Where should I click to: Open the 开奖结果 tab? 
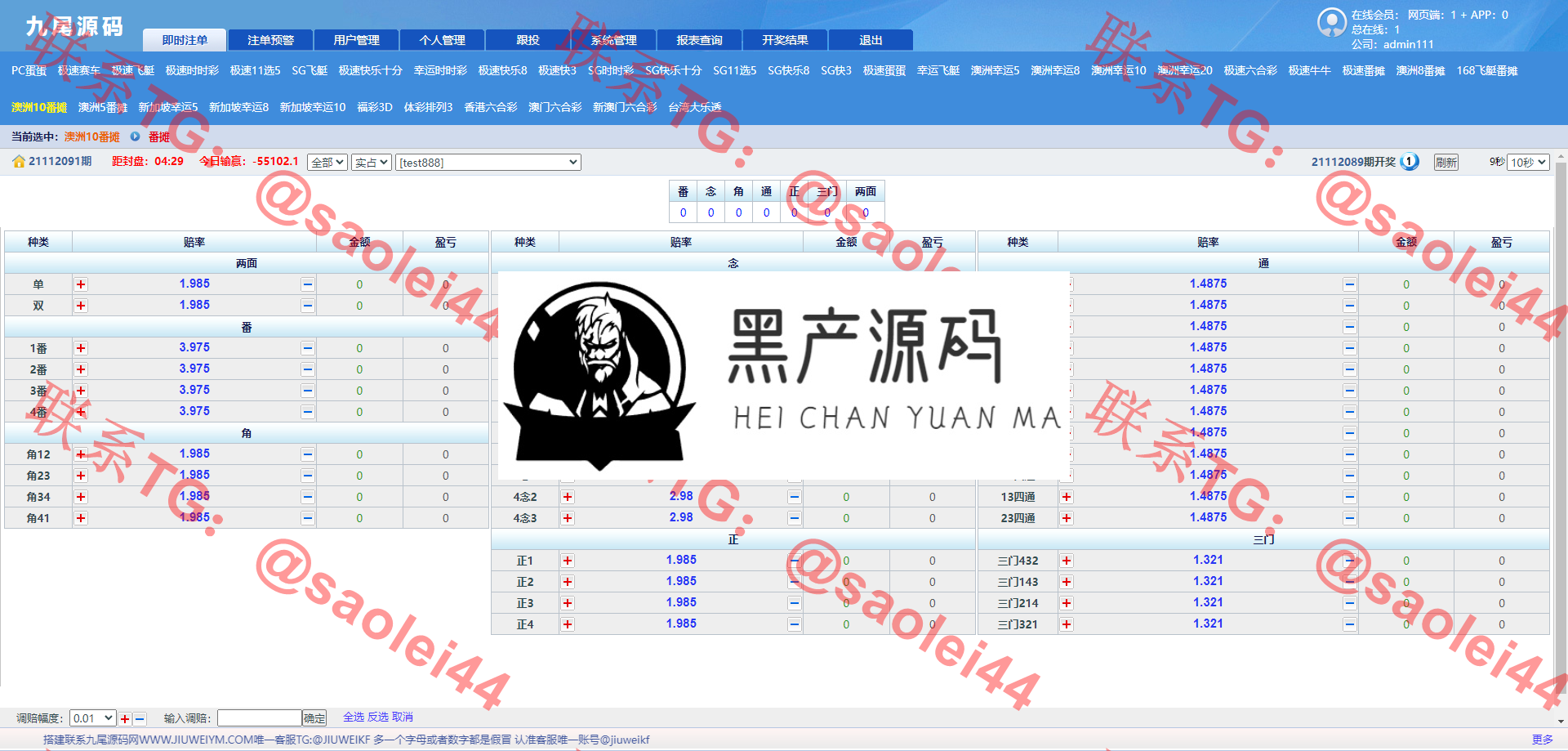785,40
